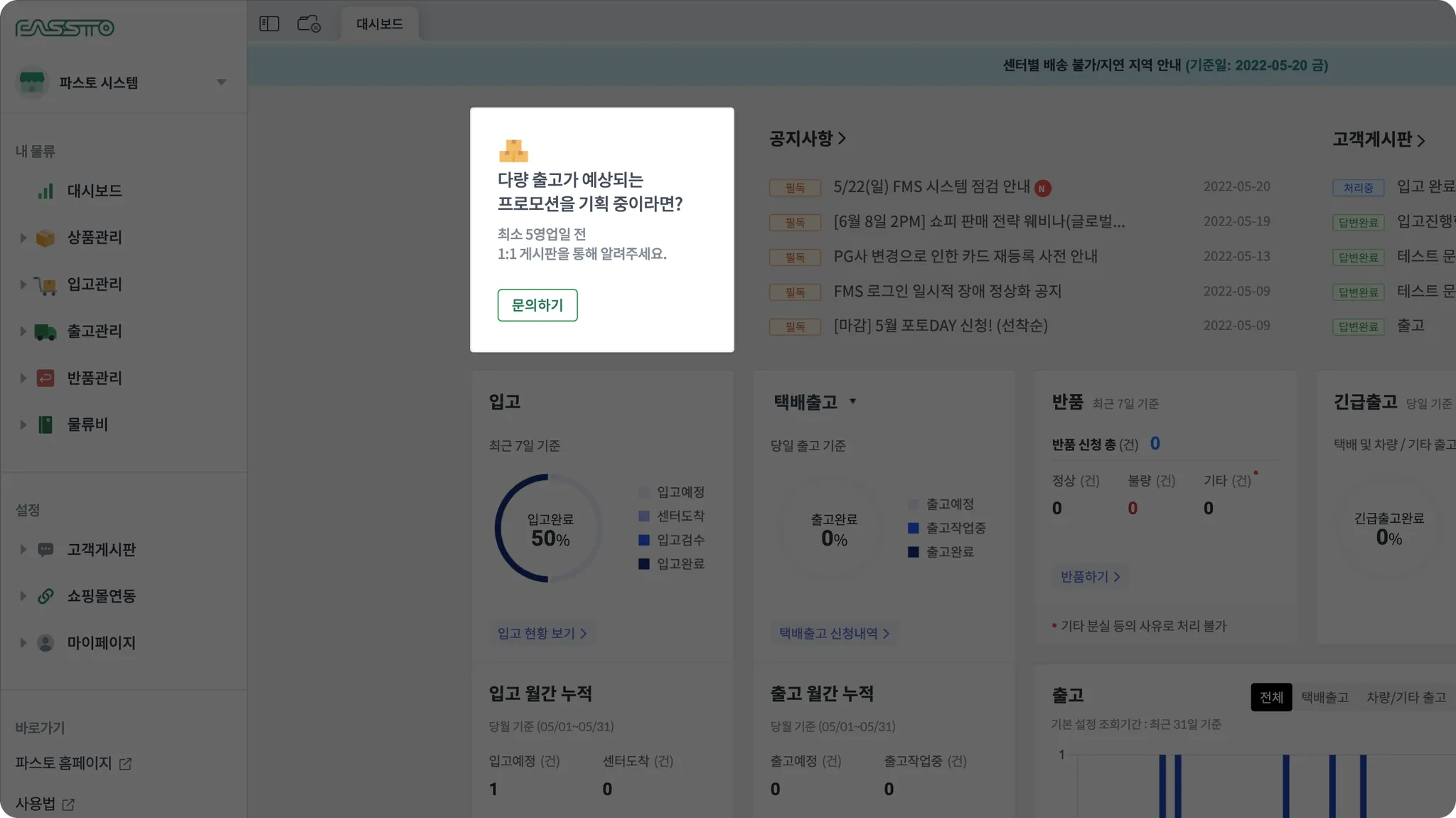
Task: Switch the 출고 chart to 택배출고
Action: pyautogui.click(x=1324, y=697)
